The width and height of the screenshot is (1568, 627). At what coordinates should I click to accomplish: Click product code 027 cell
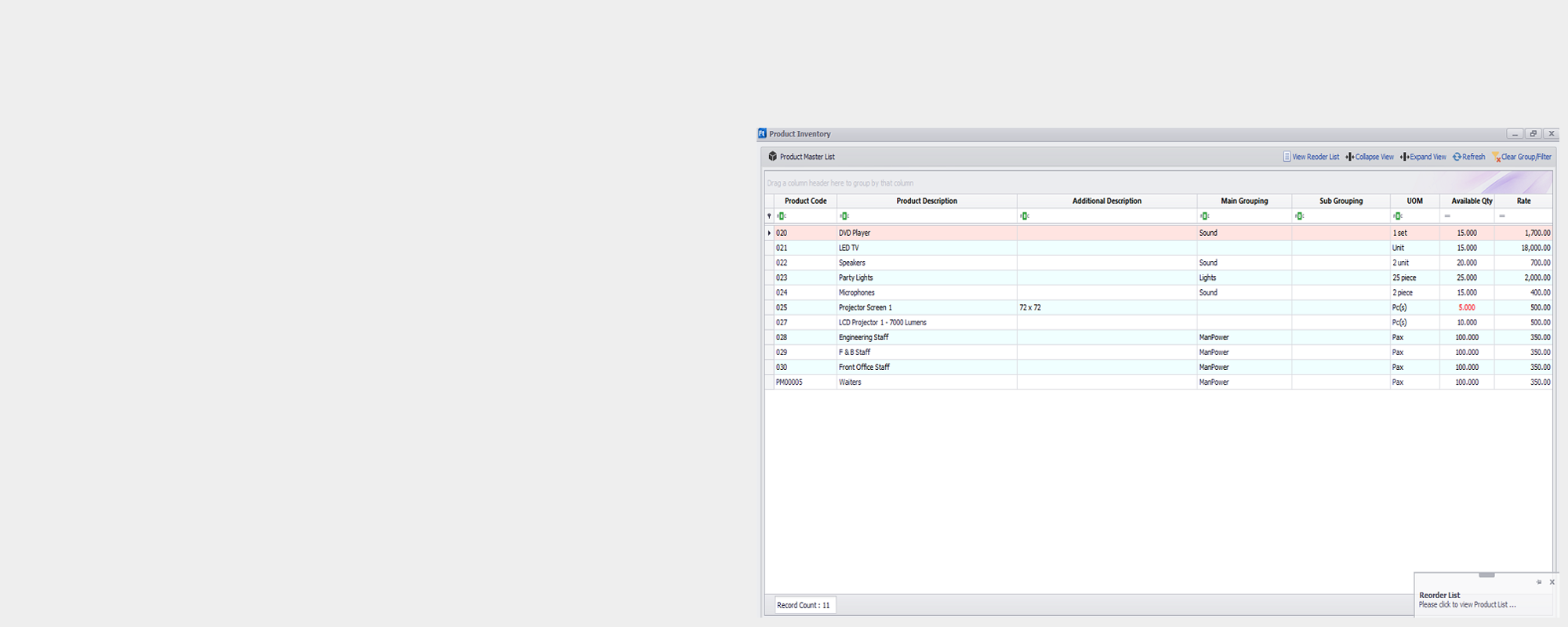805,322
